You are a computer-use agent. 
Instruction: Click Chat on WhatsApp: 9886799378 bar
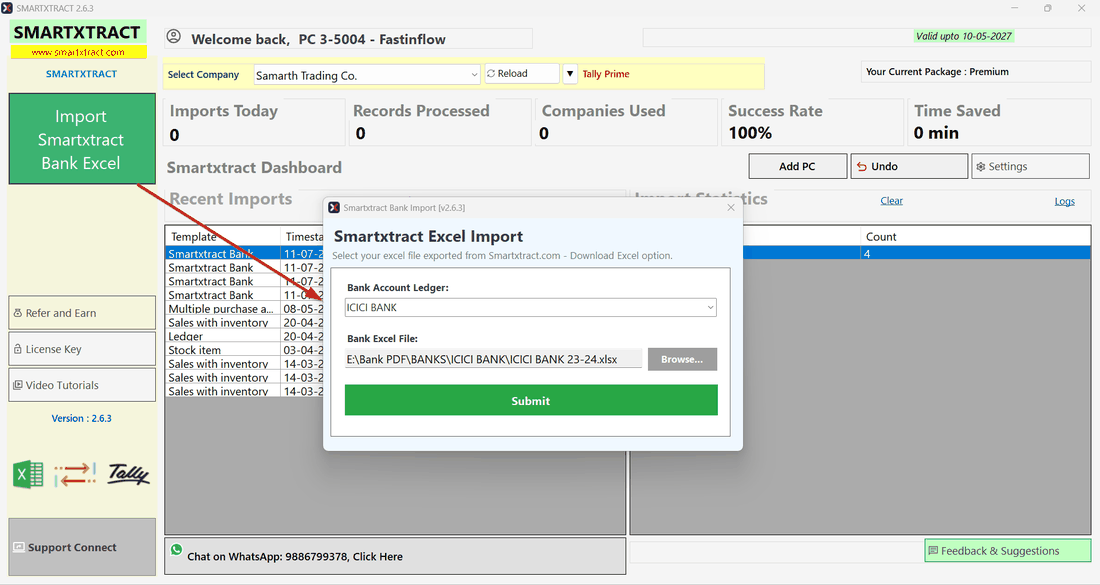(395, 556)
